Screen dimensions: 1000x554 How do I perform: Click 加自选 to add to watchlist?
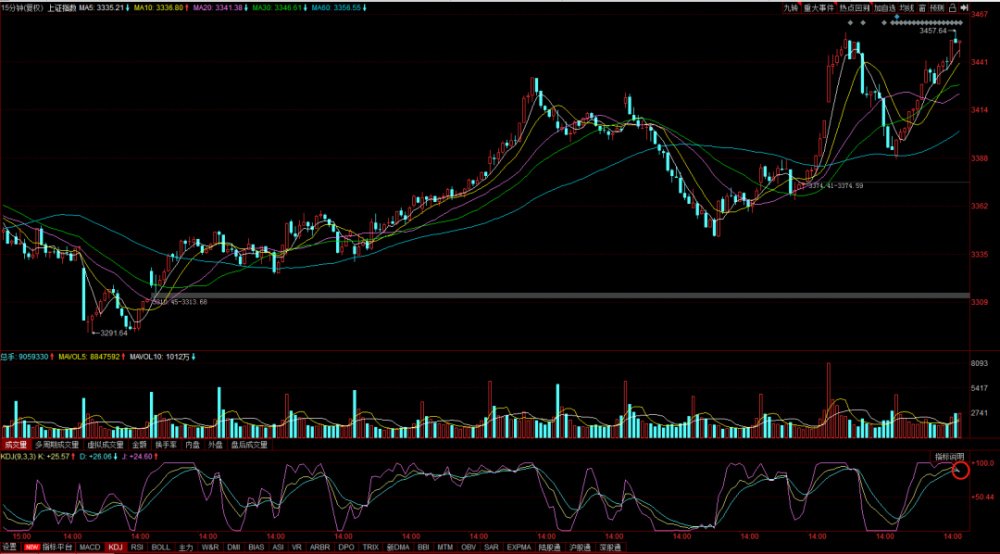885,8
